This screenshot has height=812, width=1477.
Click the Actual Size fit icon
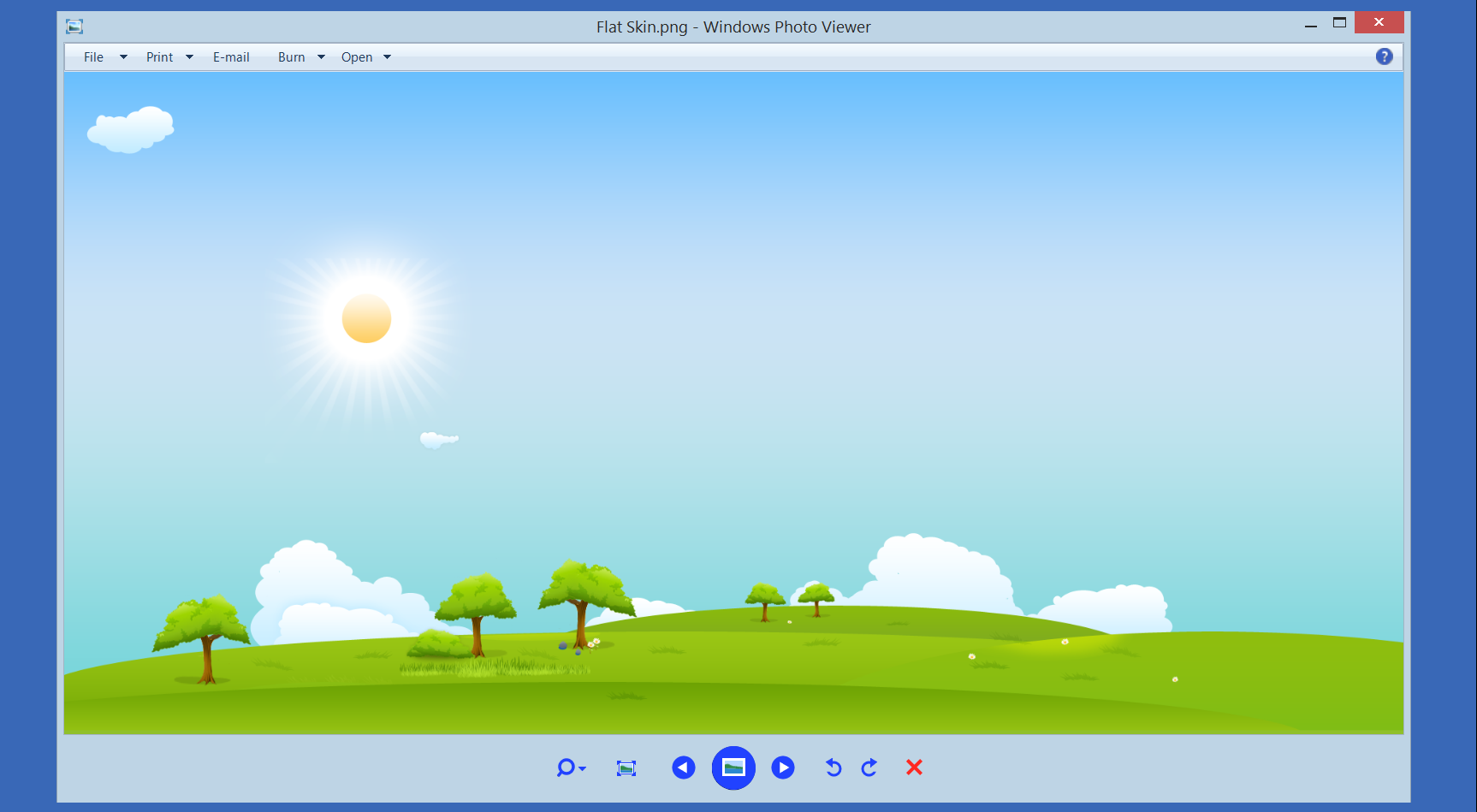(x=626, y=768)
